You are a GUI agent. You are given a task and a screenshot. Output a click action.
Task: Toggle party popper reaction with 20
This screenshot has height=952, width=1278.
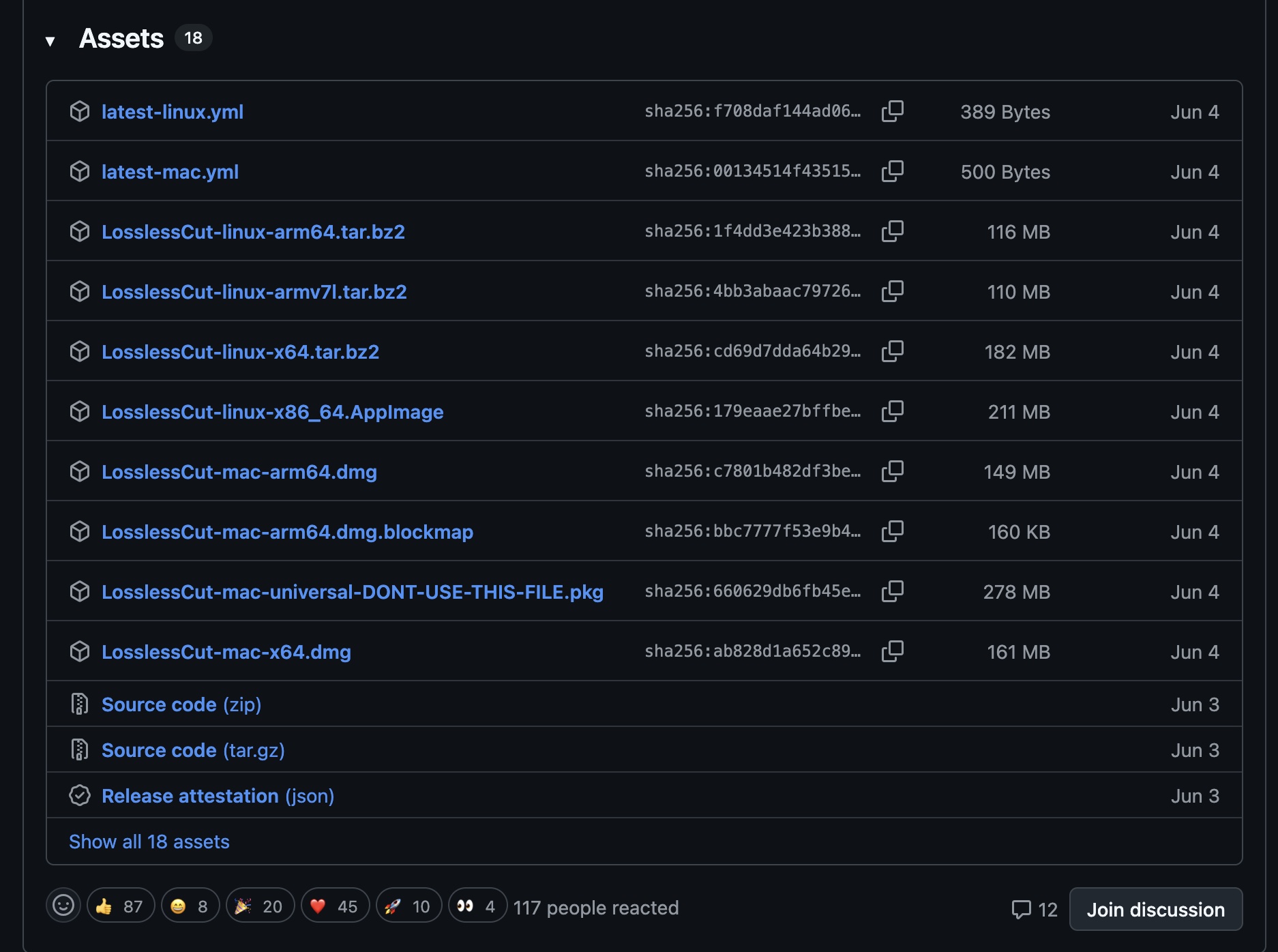pyautogui.click(x=260, y=906)
